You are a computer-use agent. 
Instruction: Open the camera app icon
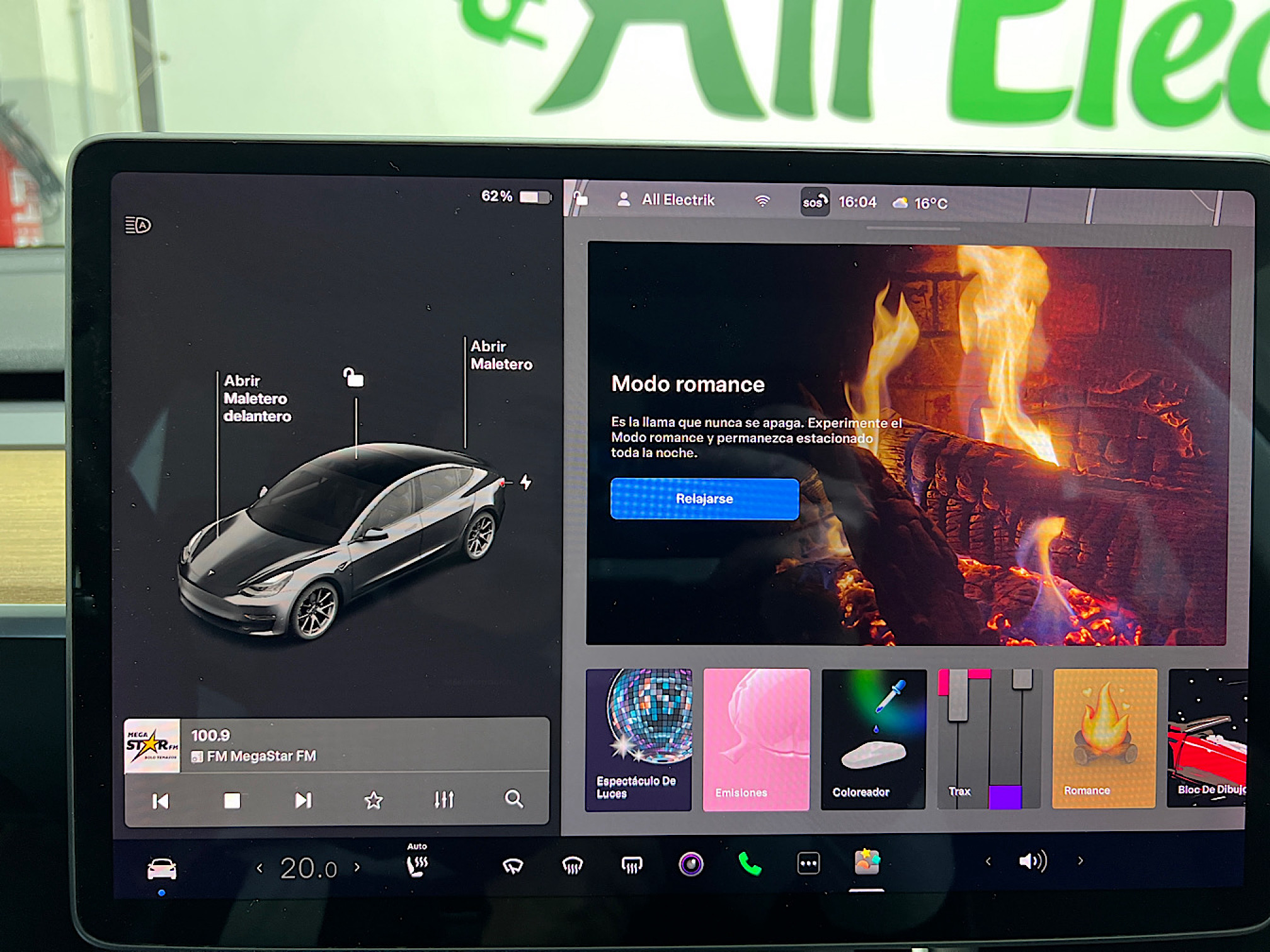coord(690,864)
